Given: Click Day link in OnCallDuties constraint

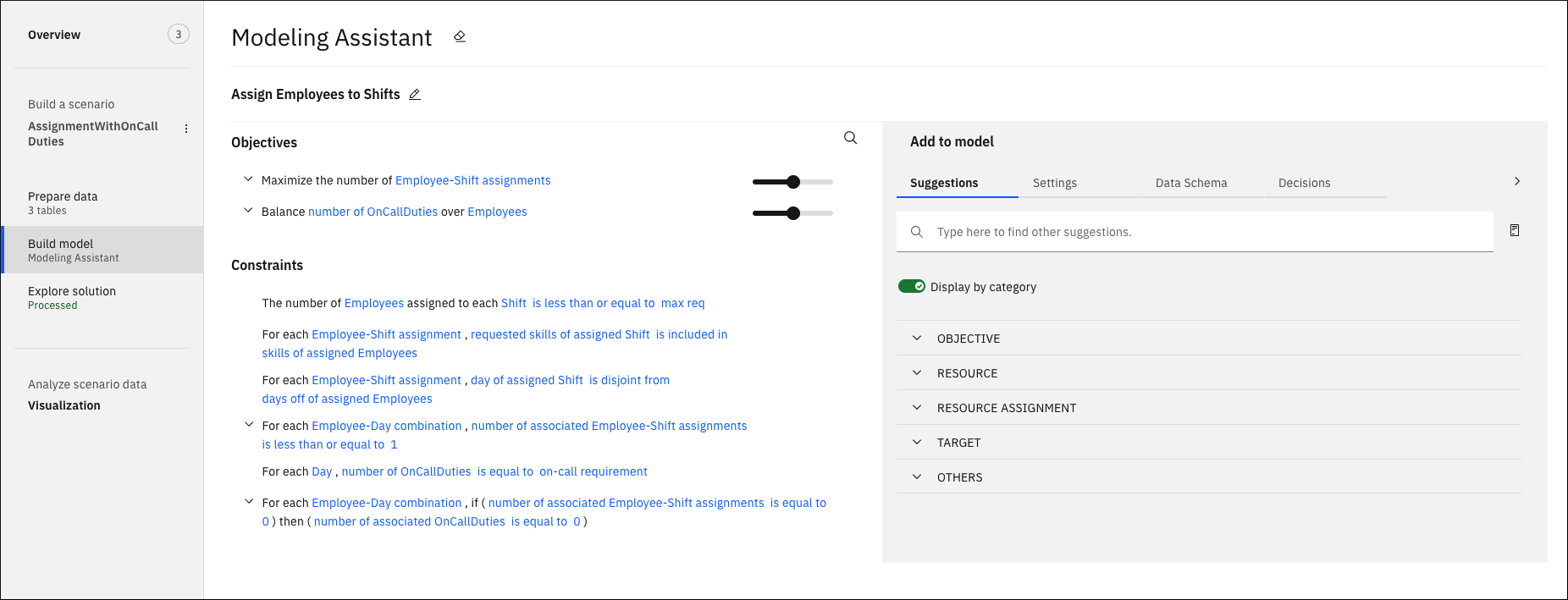Looking at the screenshot, I should [322, 471].
